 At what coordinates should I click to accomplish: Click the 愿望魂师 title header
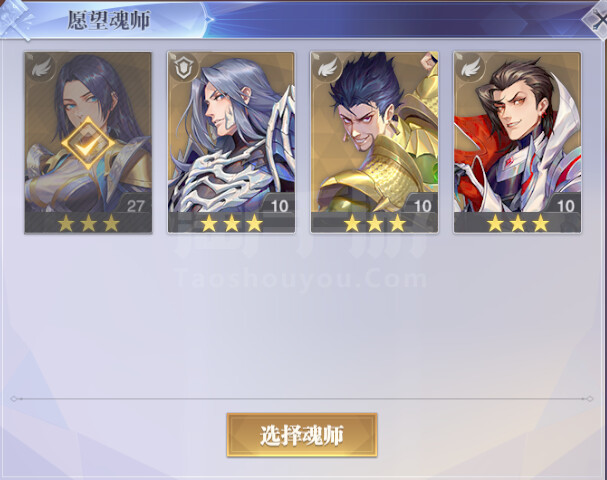(109, 20)
